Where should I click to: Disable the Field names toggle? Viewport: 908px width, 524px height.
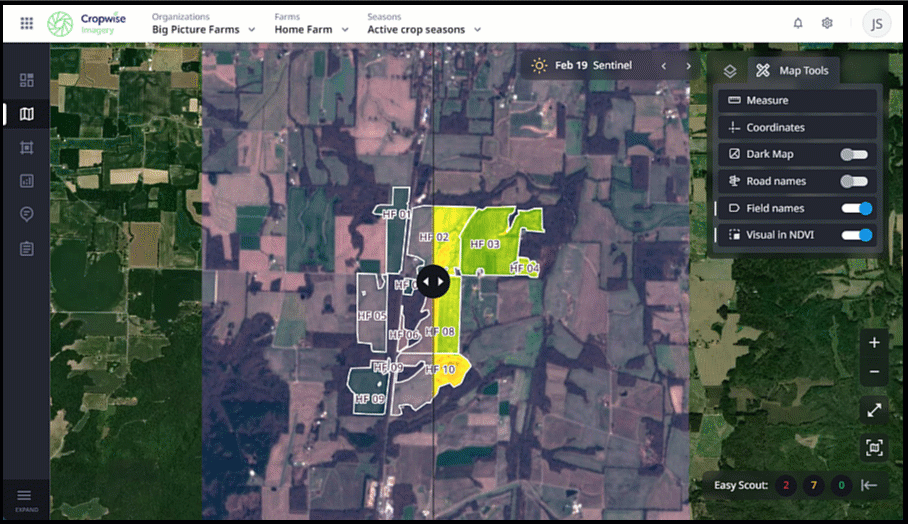[857, 209]
